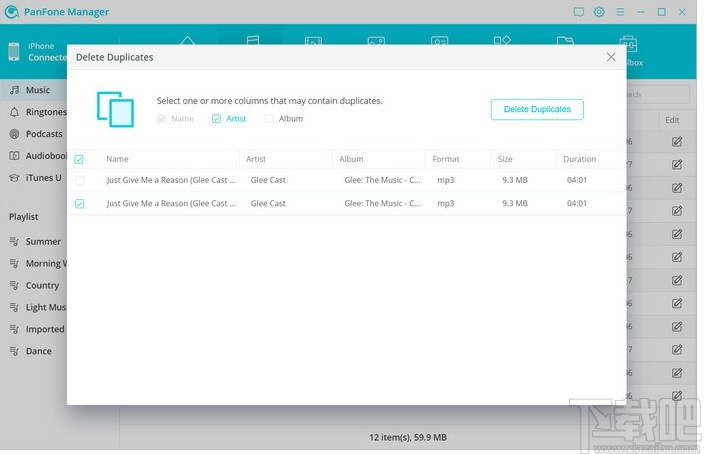Toggle the disabled Name column checkbox
This screenshot has height=454, width=704.
161,119
